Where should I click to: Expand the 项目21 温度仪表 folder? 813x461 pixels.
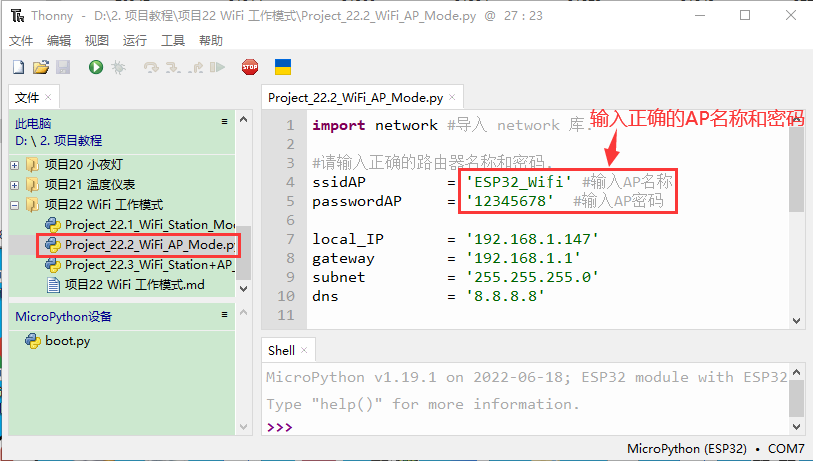15,185
